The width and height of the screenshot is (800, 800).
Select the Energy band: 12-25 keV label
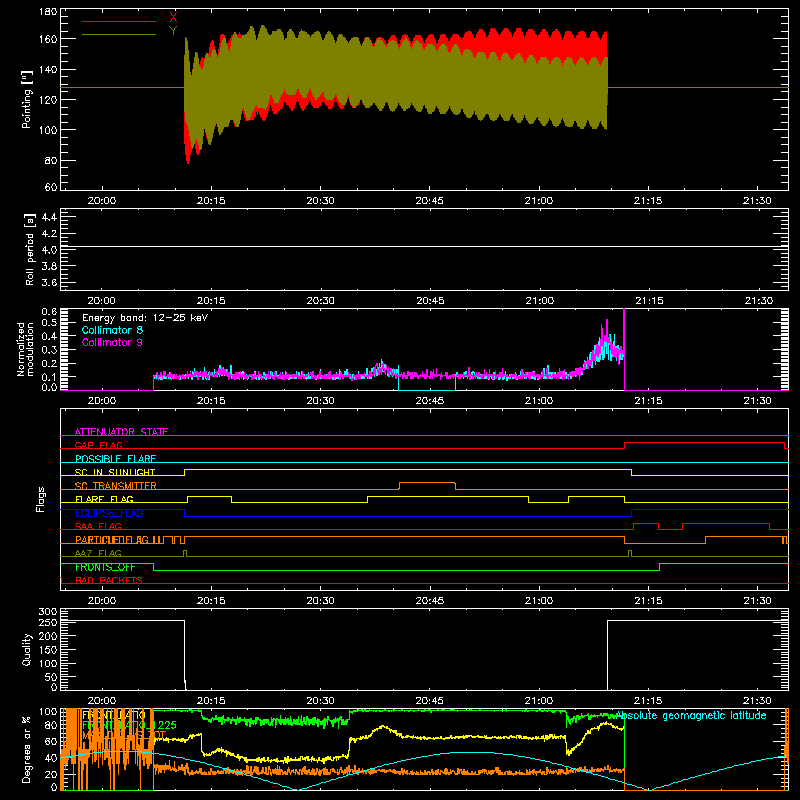click(x=145, y=318)
